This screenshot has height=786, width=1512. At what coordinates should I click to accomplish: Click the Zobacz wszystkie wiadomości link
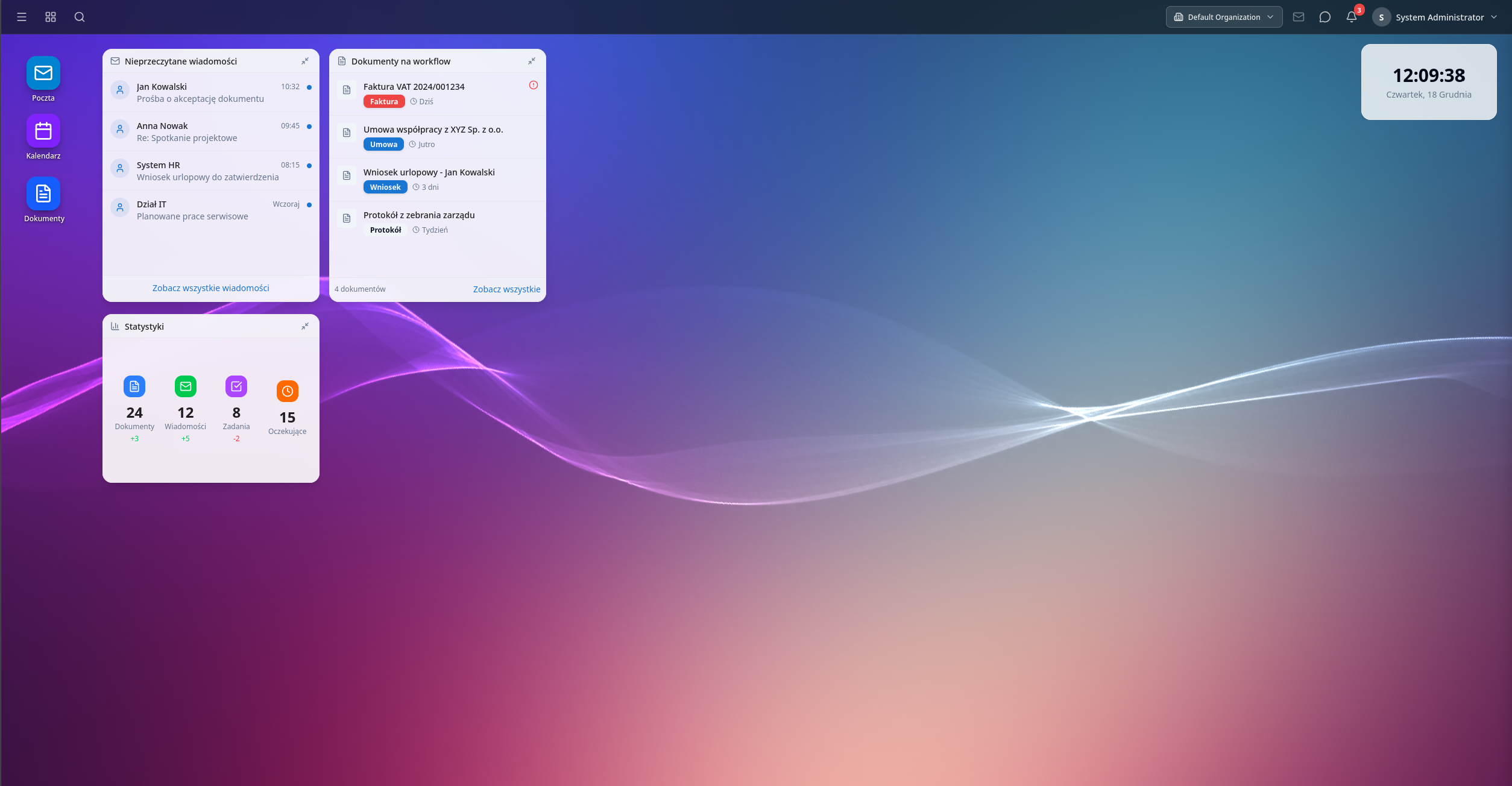click(210, 288)
